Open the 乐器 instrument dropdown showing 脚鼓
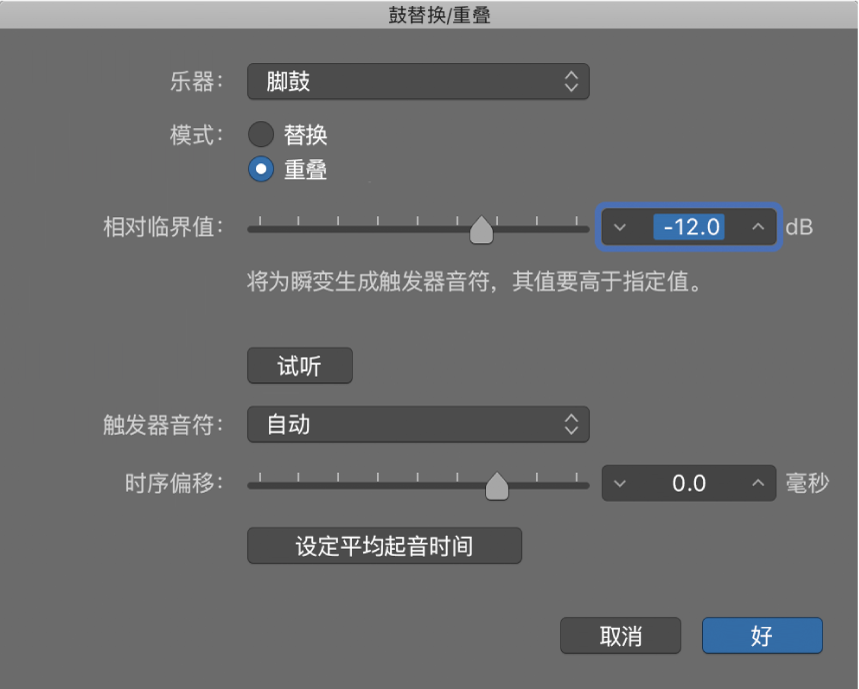The height and width of the screenshot is (689, 859). [418, 81]
